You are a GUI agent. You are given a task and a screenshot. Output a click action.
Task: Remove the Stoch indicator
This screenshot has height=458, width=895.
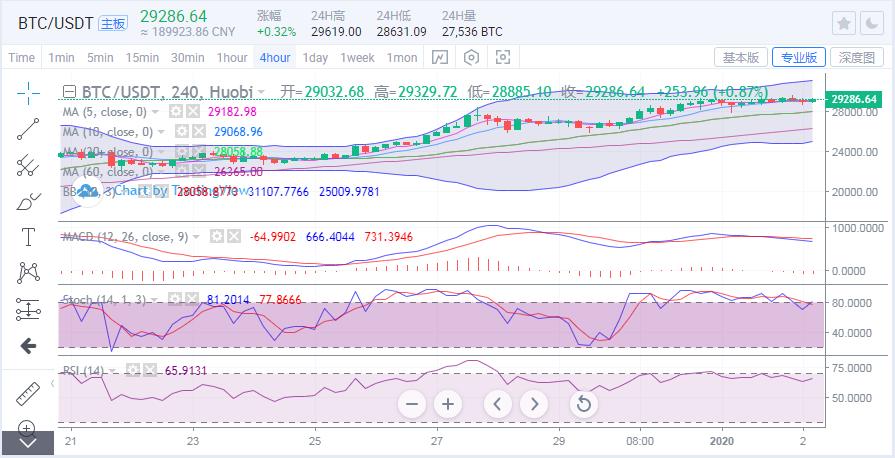(192, 299)
